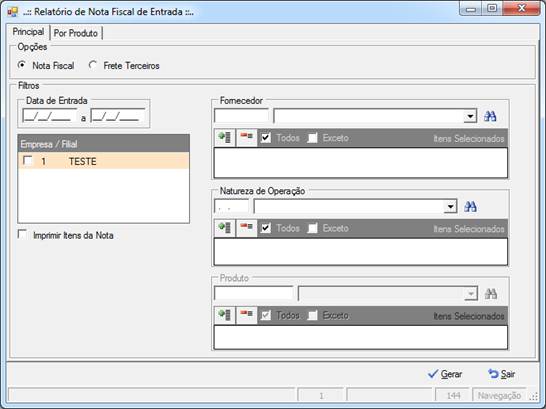Check the TESTE company row checkbox
The width and height of the screenshot is (546, 409).
tap(28, 161)
